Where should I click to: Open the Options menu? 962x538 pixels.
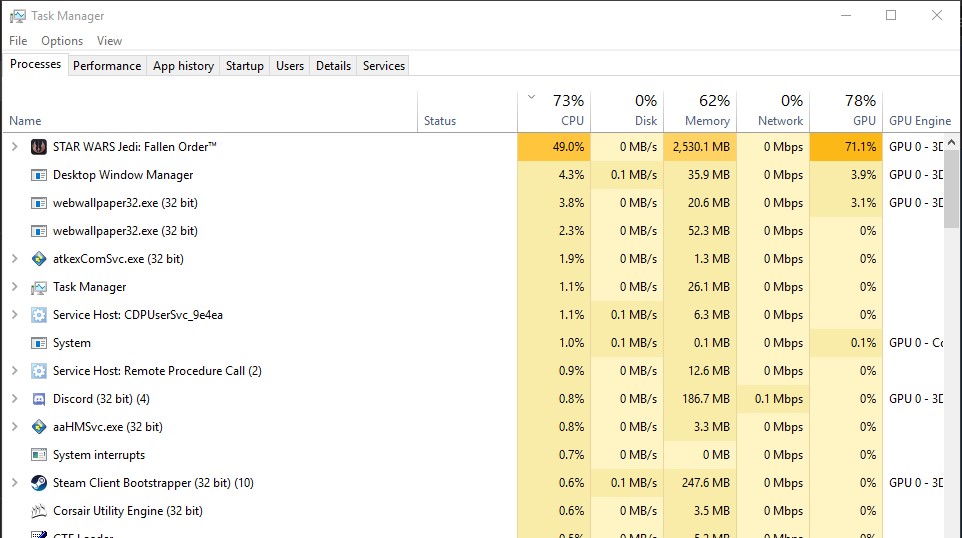coord(62,41)
